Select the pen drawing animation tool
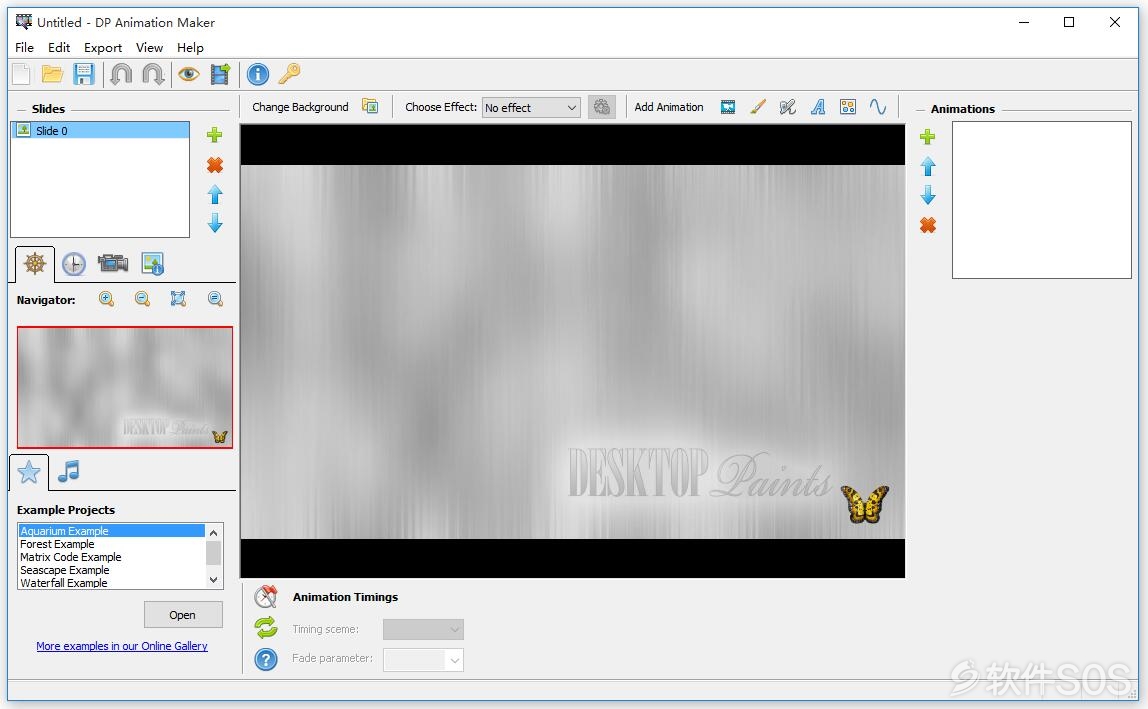 pos(788,107)
